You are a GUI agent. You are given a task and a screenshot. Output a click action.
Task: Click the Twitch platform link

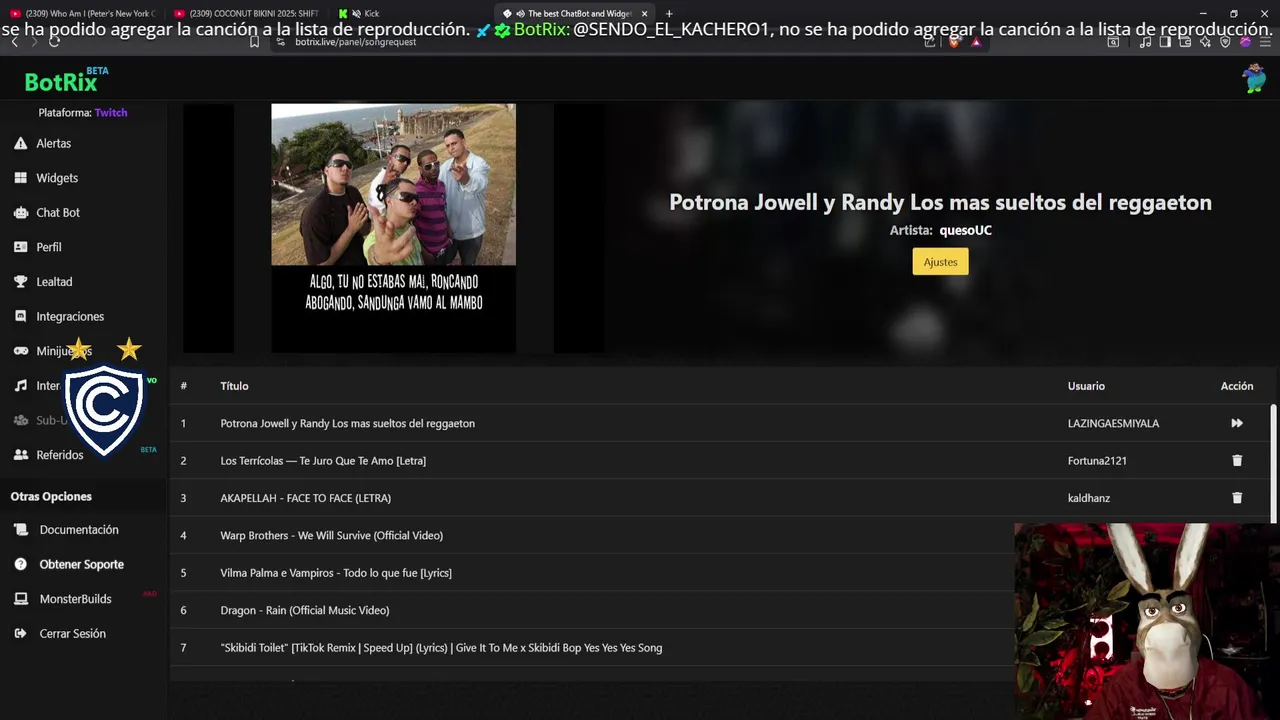[x=111, y=113]
